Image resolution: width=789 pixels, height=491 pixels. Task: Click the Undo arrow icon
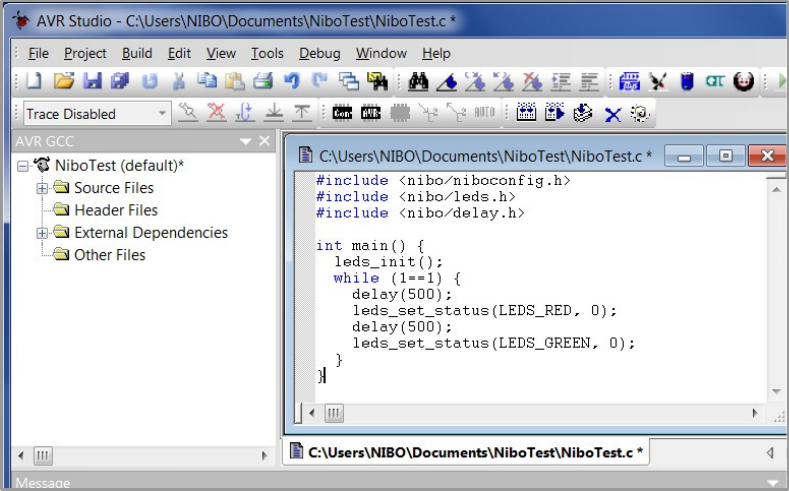(x=292, y=82)
